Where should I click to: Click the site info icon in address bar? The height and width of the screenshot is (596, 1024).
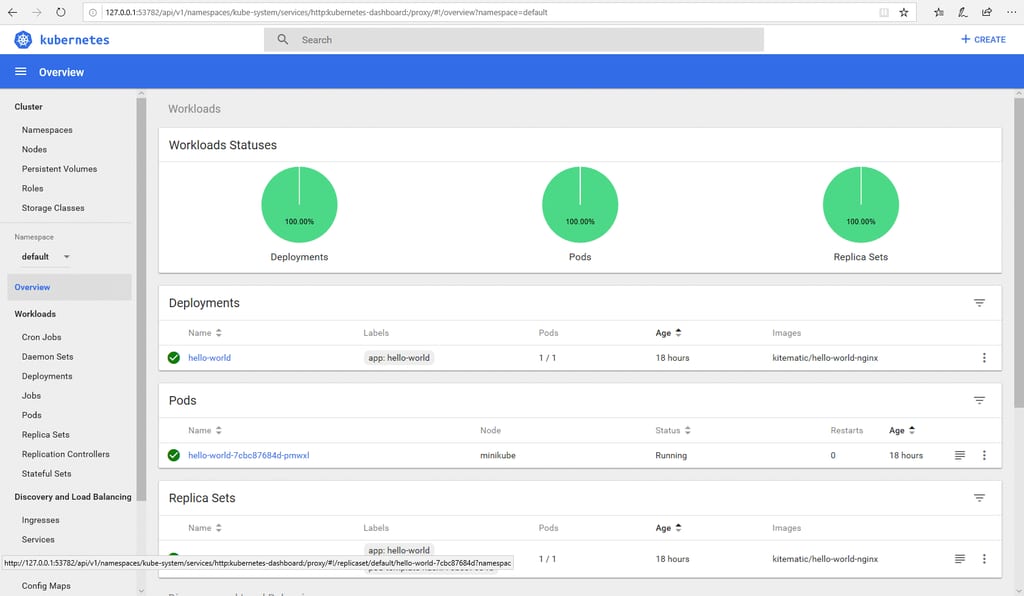[93, 12]
